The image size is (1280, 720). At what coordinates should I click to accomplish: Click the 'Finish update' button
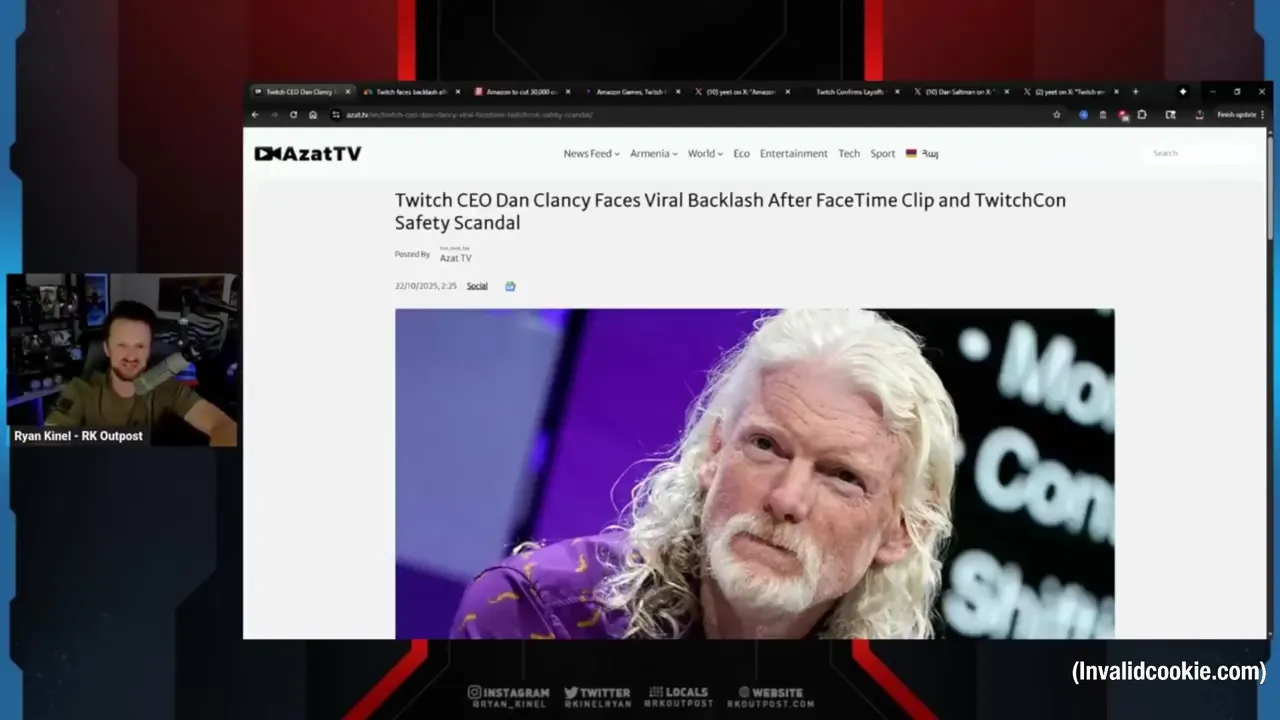pos(1236,115)
